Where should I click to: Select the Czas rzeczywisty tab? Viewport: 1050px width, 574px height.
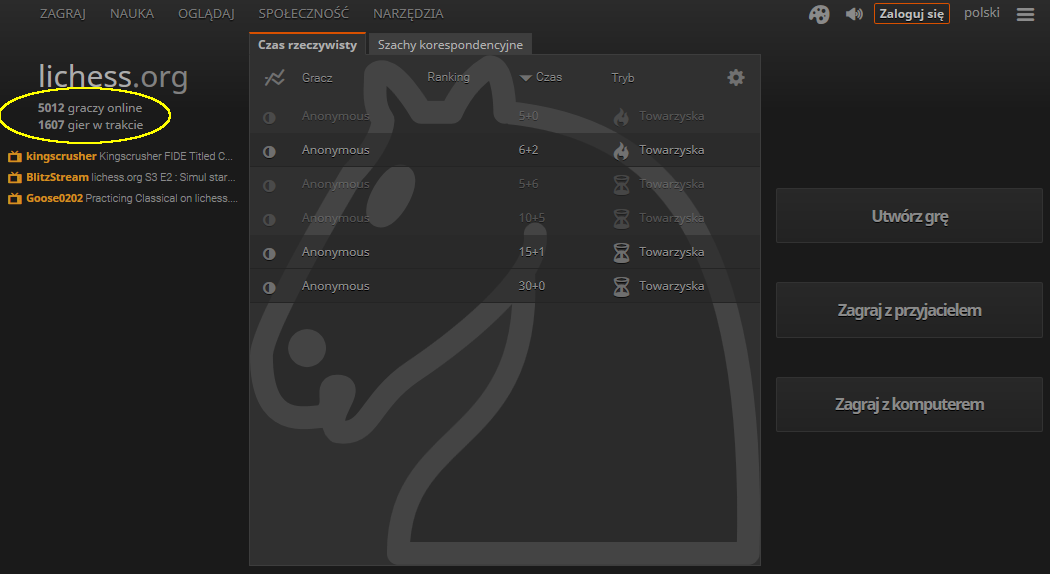pos(307,44)
